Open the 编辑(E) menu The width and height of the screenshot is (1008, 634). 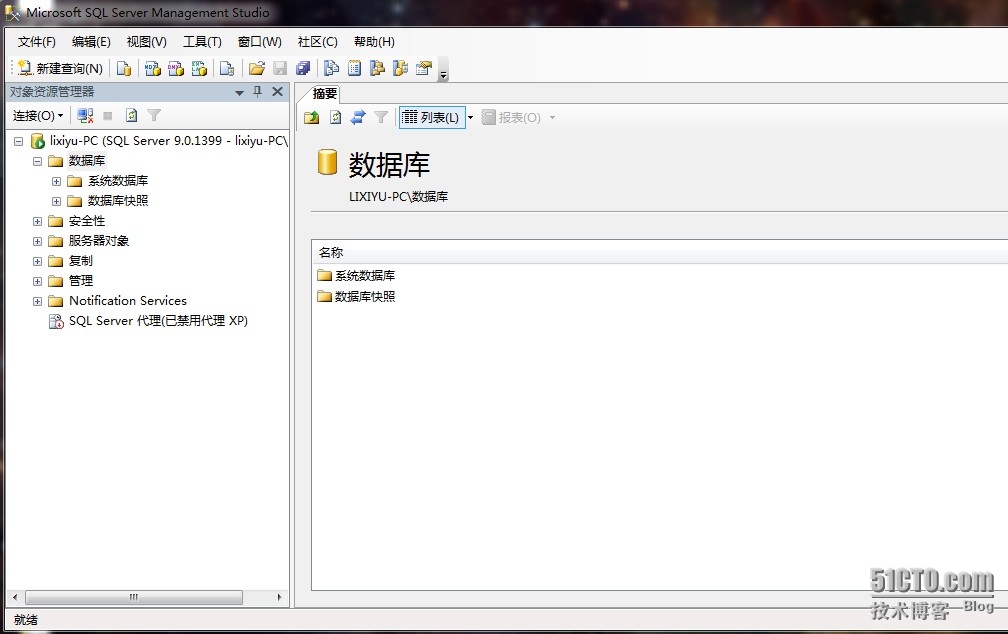pos(91,42)
